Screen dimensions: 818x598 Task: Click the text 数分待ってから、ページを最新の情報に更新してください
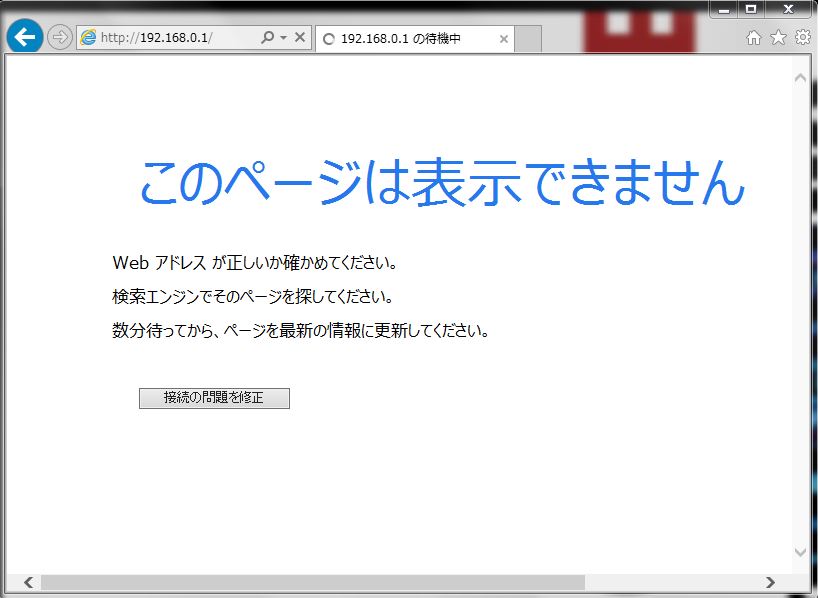click(300, 330)
